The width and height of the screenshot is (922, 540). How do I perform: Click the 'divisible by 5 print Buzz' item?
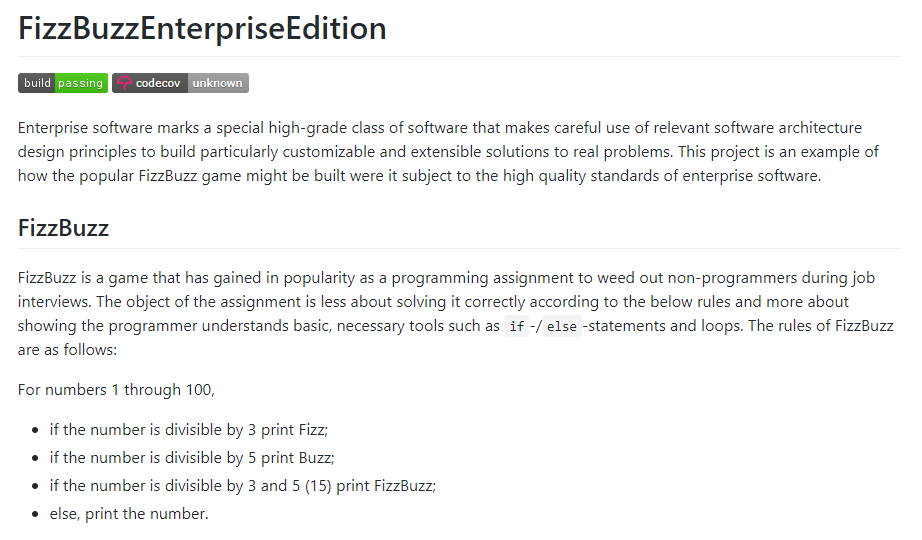192,457
